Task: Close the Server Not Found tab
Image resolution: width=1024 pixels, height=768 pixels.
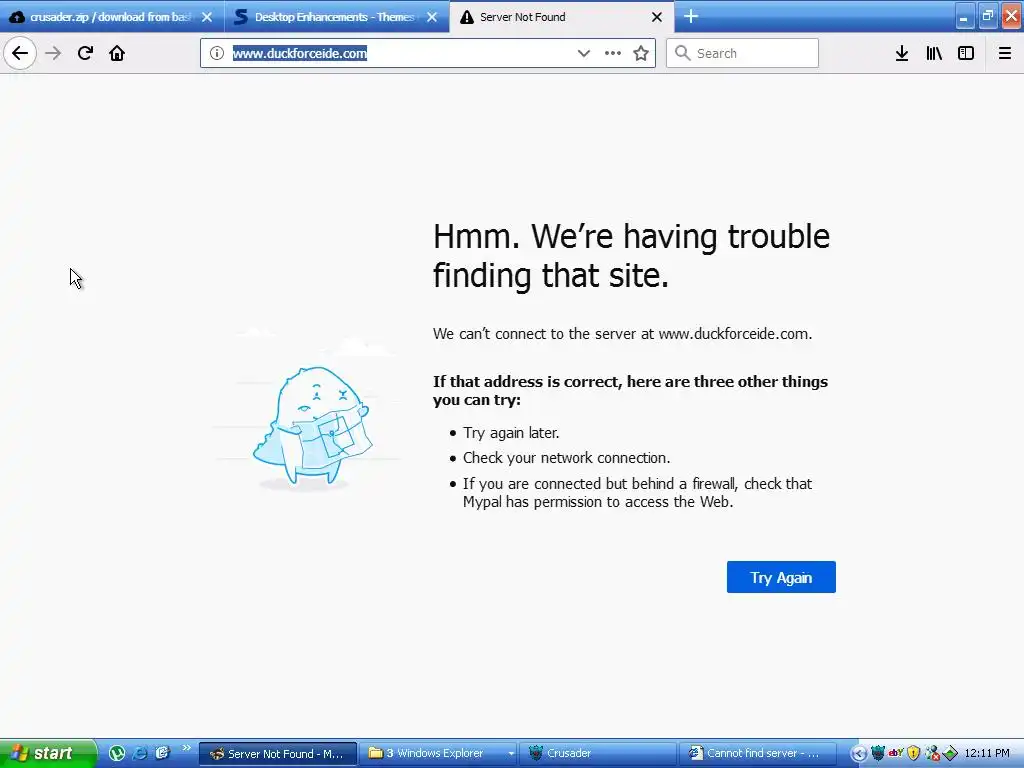Action: point(657,17)
